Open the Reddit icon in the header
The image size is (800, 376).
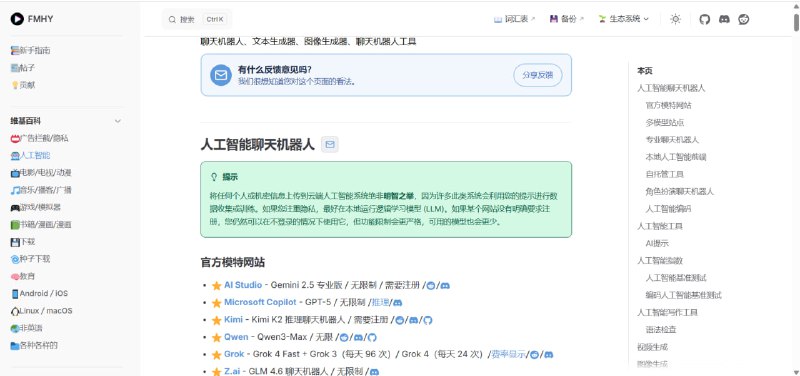coord(743,19)
